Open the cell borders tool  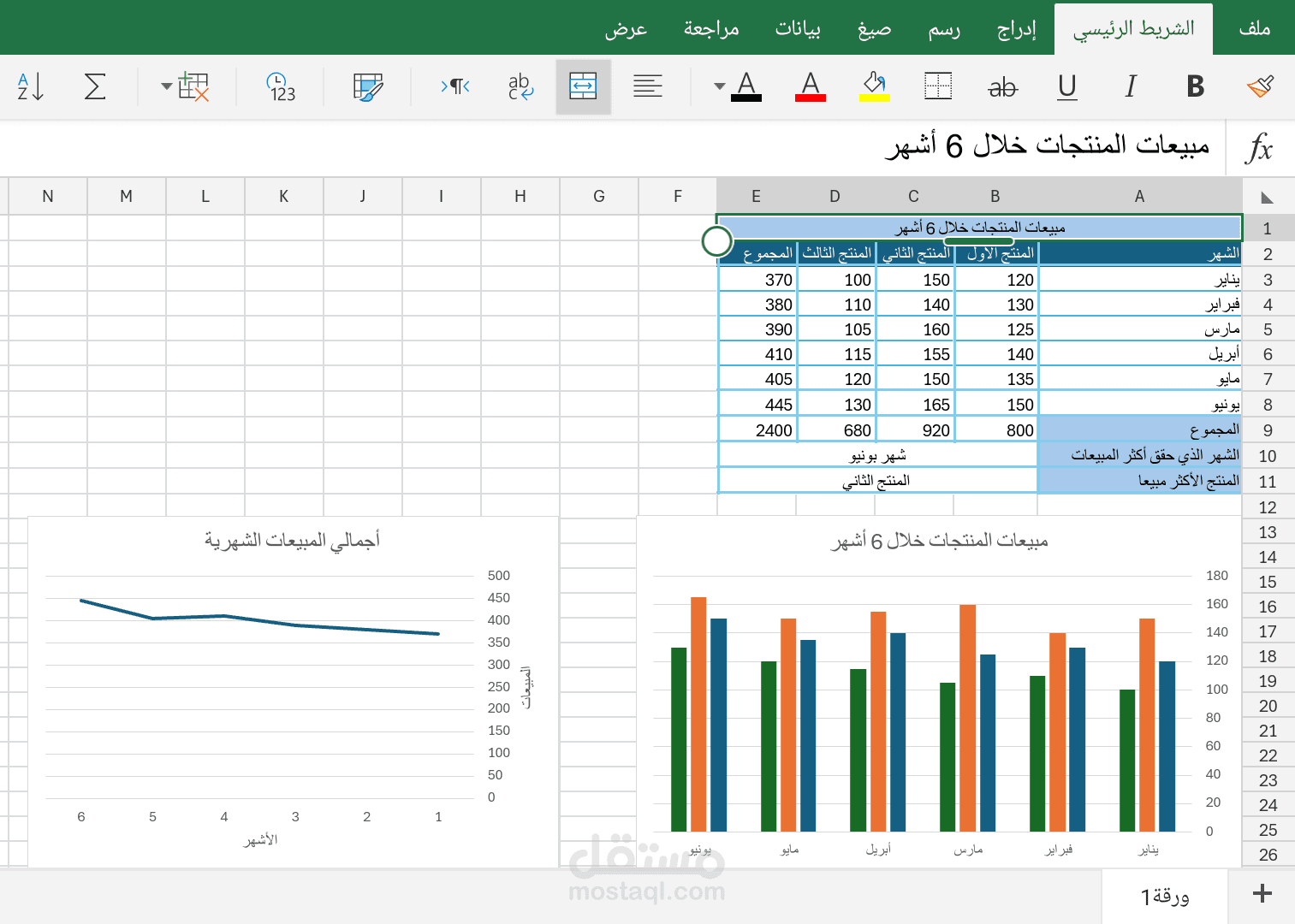coord(938,86)
